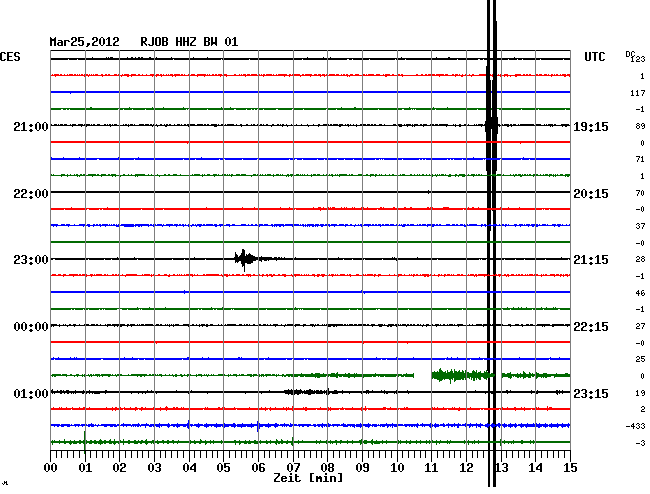Pick minute 05 on the time axis

223,468
